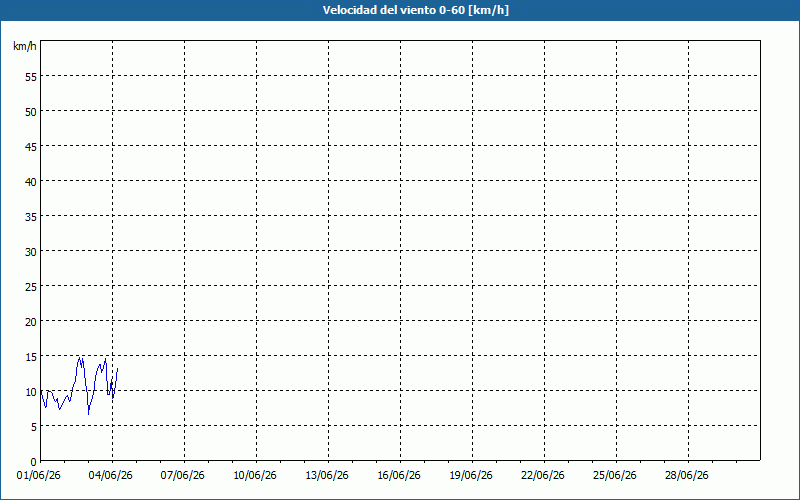Click the date label 28/06/26

point(686,476)
